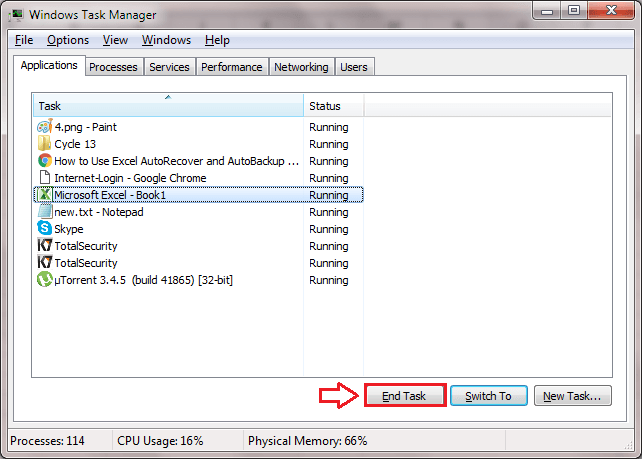Click the folder icon for Cycle 13
This screenshot has width=642, height=459.
click(x=44, y=144)
